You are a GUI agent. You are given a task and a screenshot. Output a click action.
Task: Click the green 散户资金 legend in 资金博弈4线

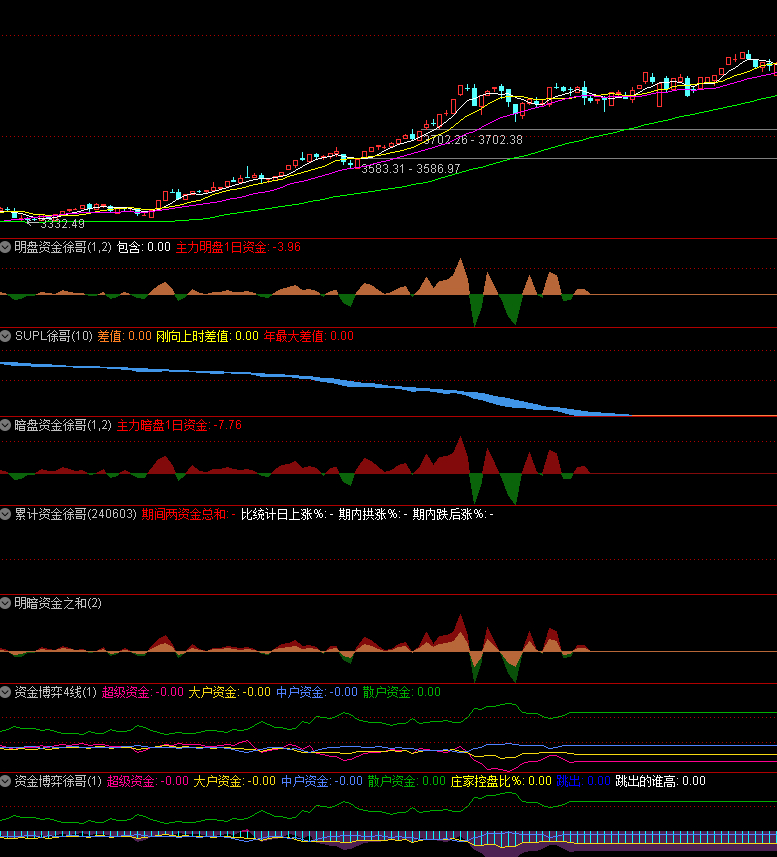400,692
